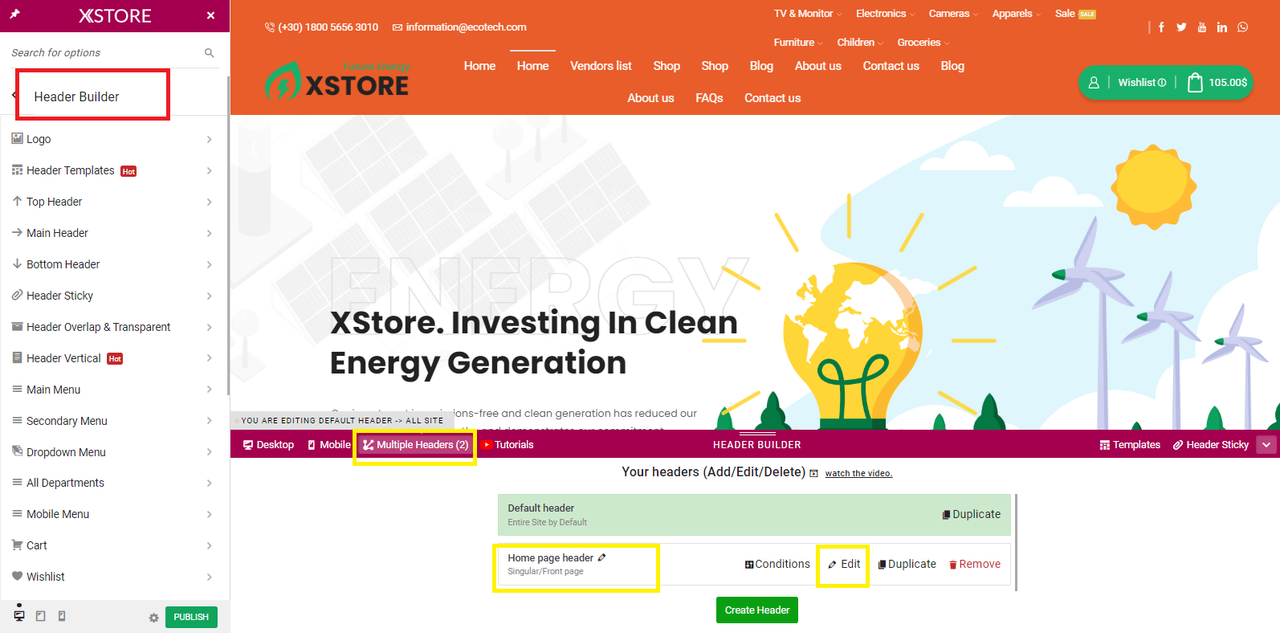
Task: Select the Multiple Headers (2) tab
Action: (x=416, y=445)
